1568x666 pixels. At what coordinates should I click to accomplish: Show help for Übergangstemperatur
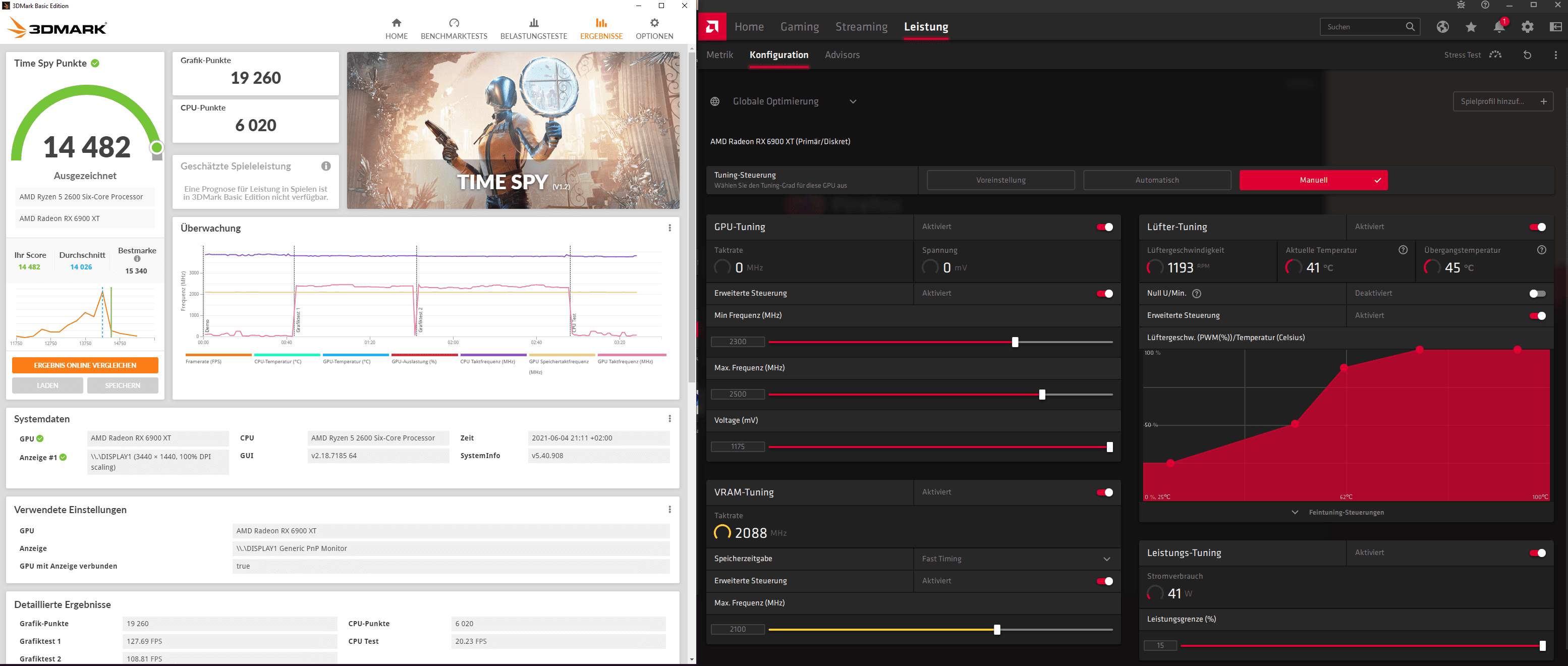point(1542,250)
